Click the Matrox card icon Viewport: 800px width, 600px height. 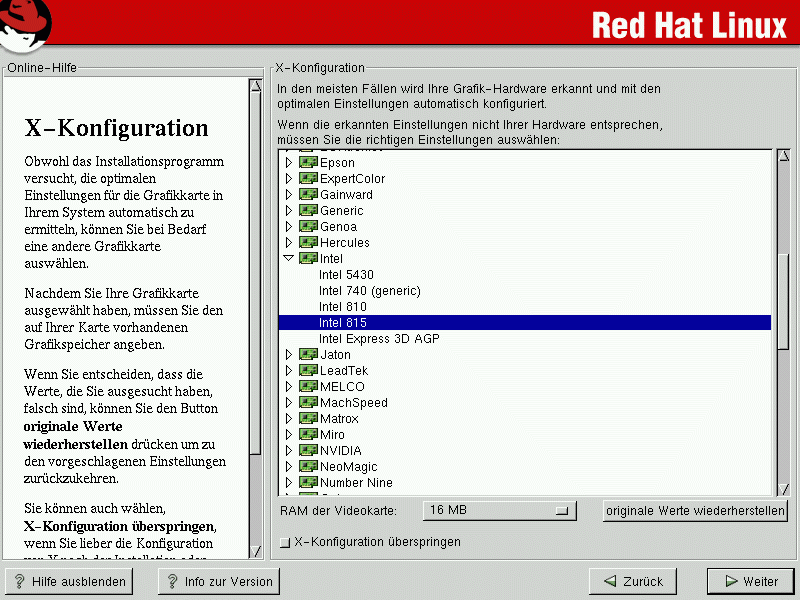308,419
